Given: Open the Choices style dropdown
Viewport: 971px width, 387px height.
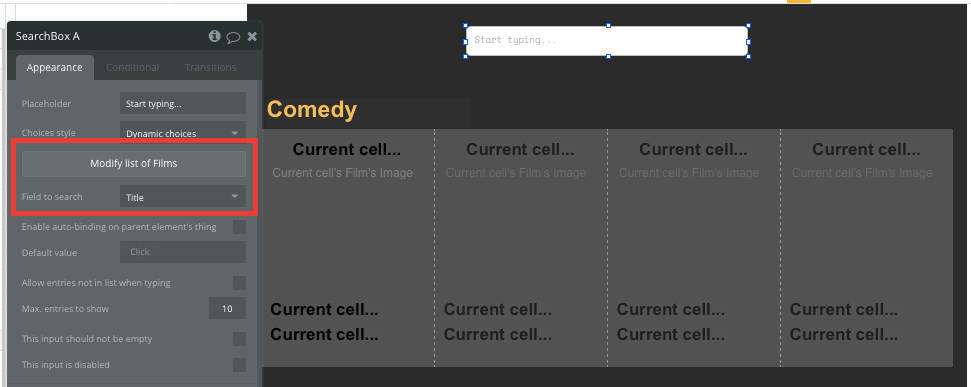Looking at the screenshot, I should [183, 132].
